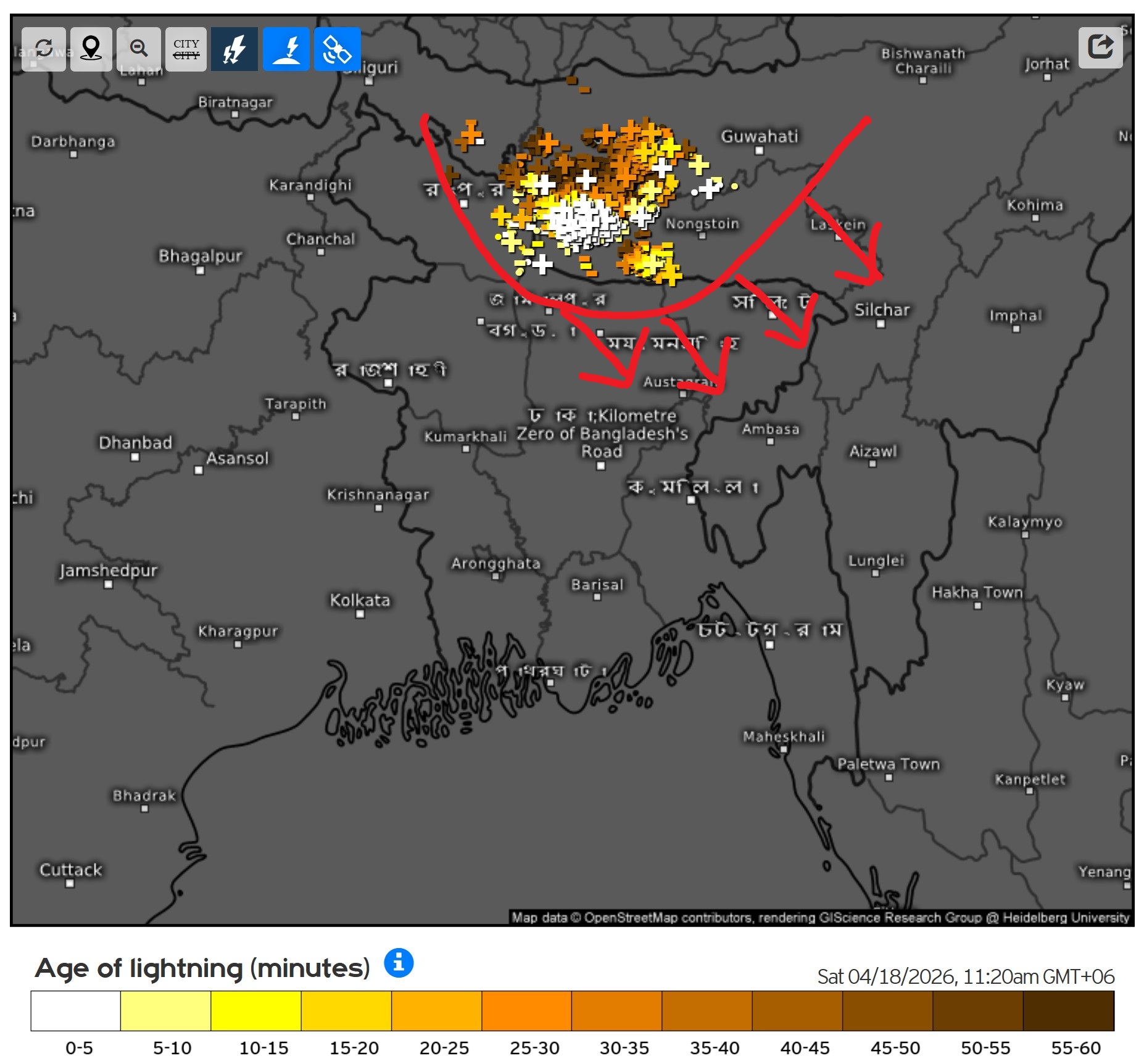Zoom out using the magnifier icon
This screenshot has height=1064, width=1144.
[x=139, y=49]
